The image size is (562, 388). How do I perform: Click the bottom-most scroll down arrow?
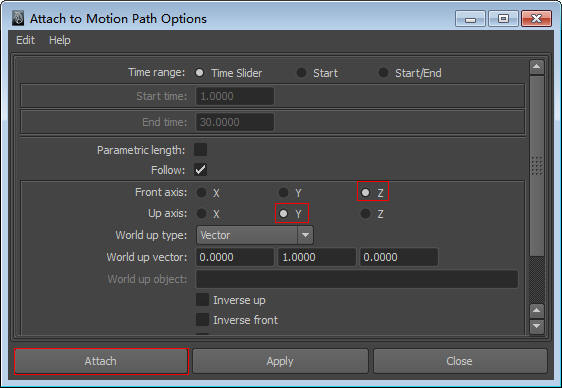pyautogui.click(x=537, y=326)
